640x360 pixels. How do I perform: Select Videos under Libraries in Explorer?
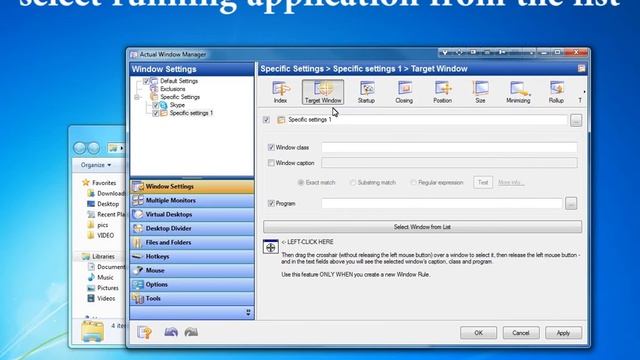106,298
